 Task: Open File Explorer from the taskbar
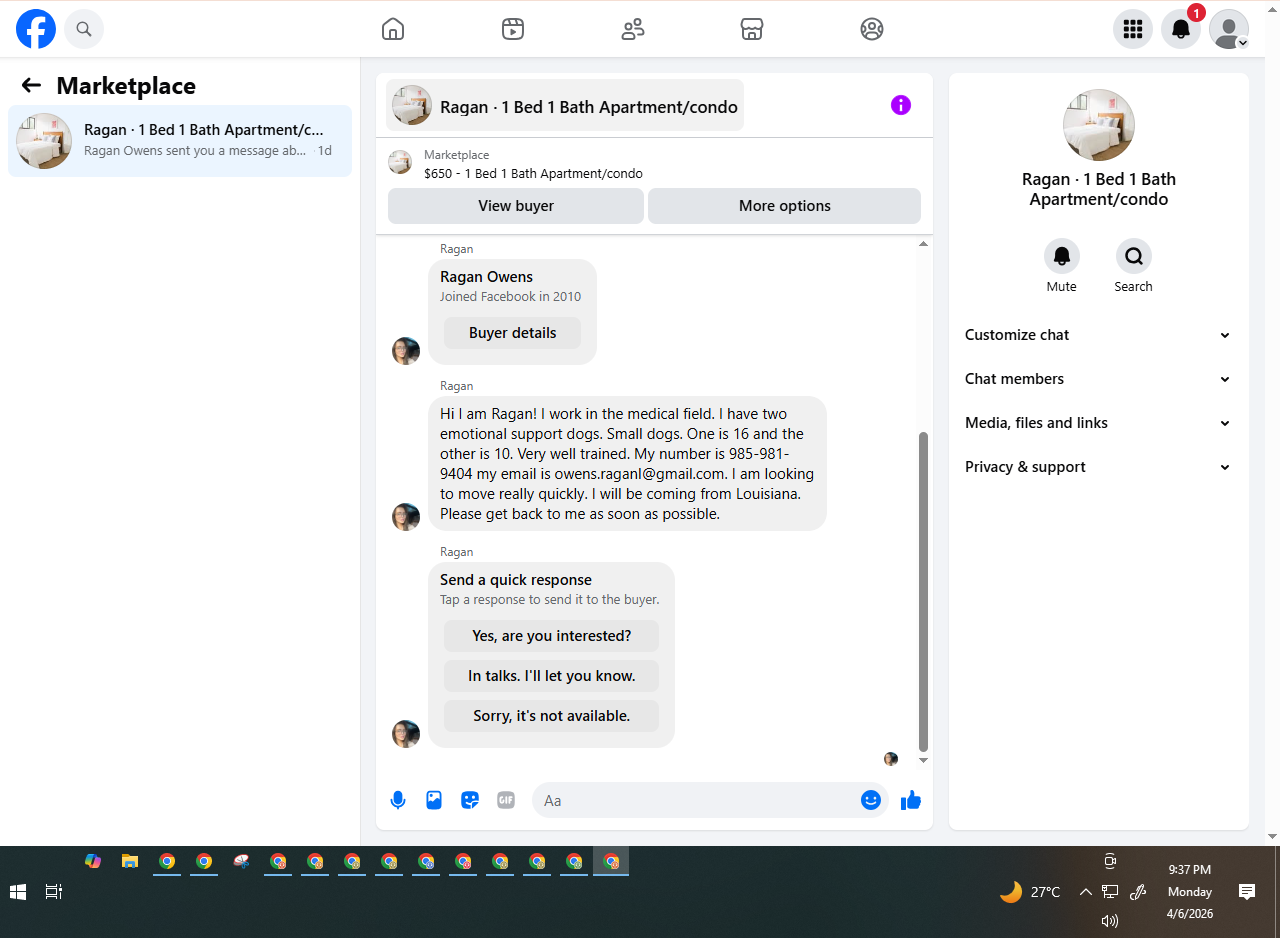coord(130,861)
